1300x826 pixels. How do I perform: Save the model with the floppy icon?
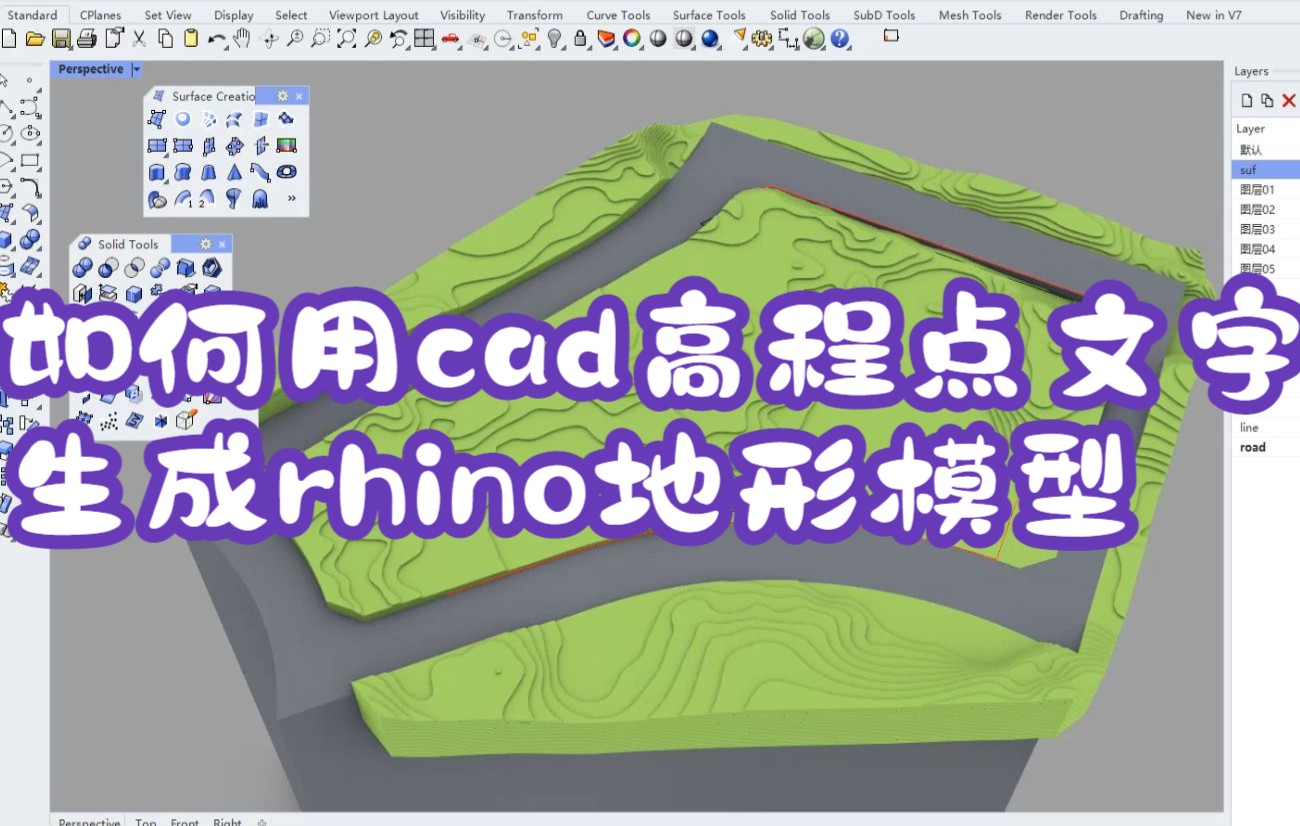click(x=62, y=39)
